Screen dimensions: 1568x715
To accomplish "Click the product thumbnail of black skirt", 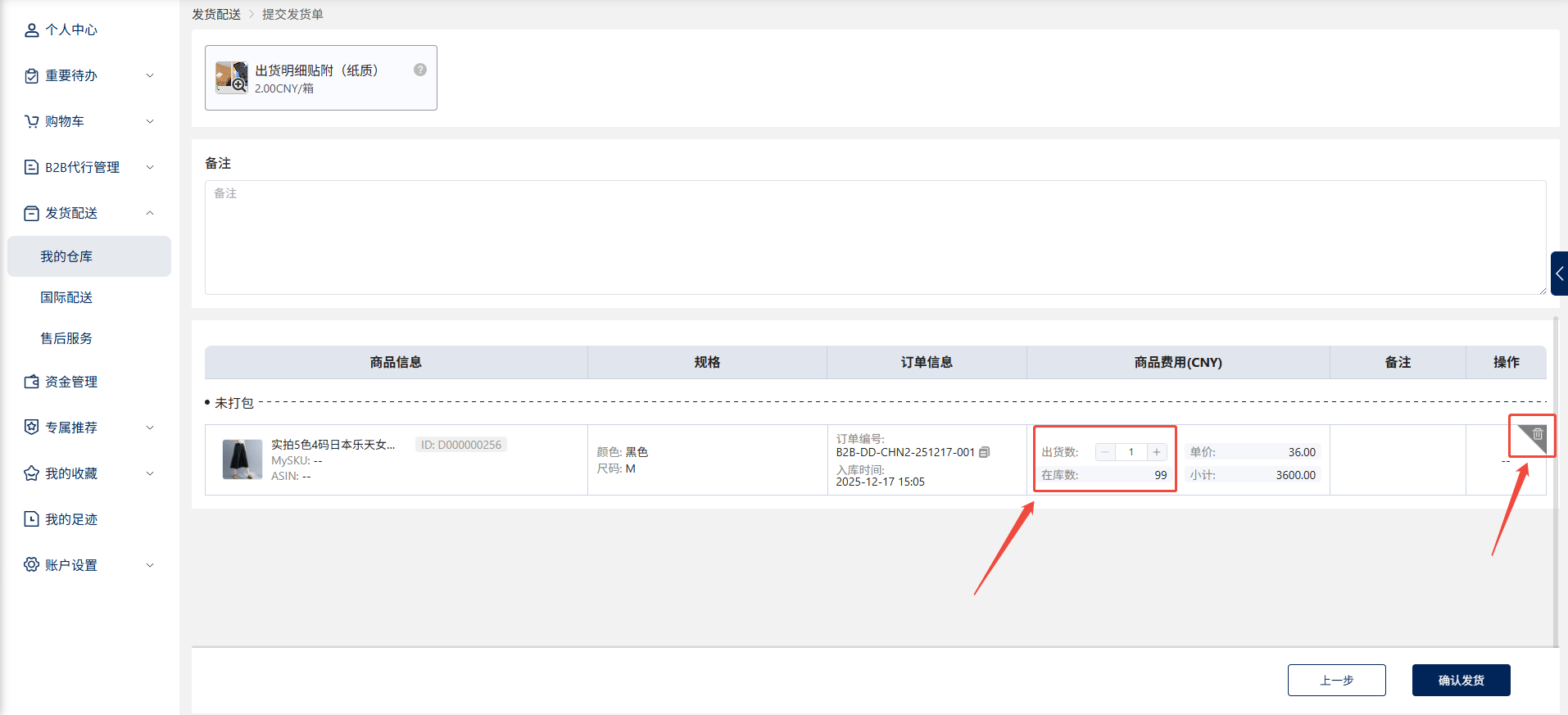I will (x=242, y=459).
